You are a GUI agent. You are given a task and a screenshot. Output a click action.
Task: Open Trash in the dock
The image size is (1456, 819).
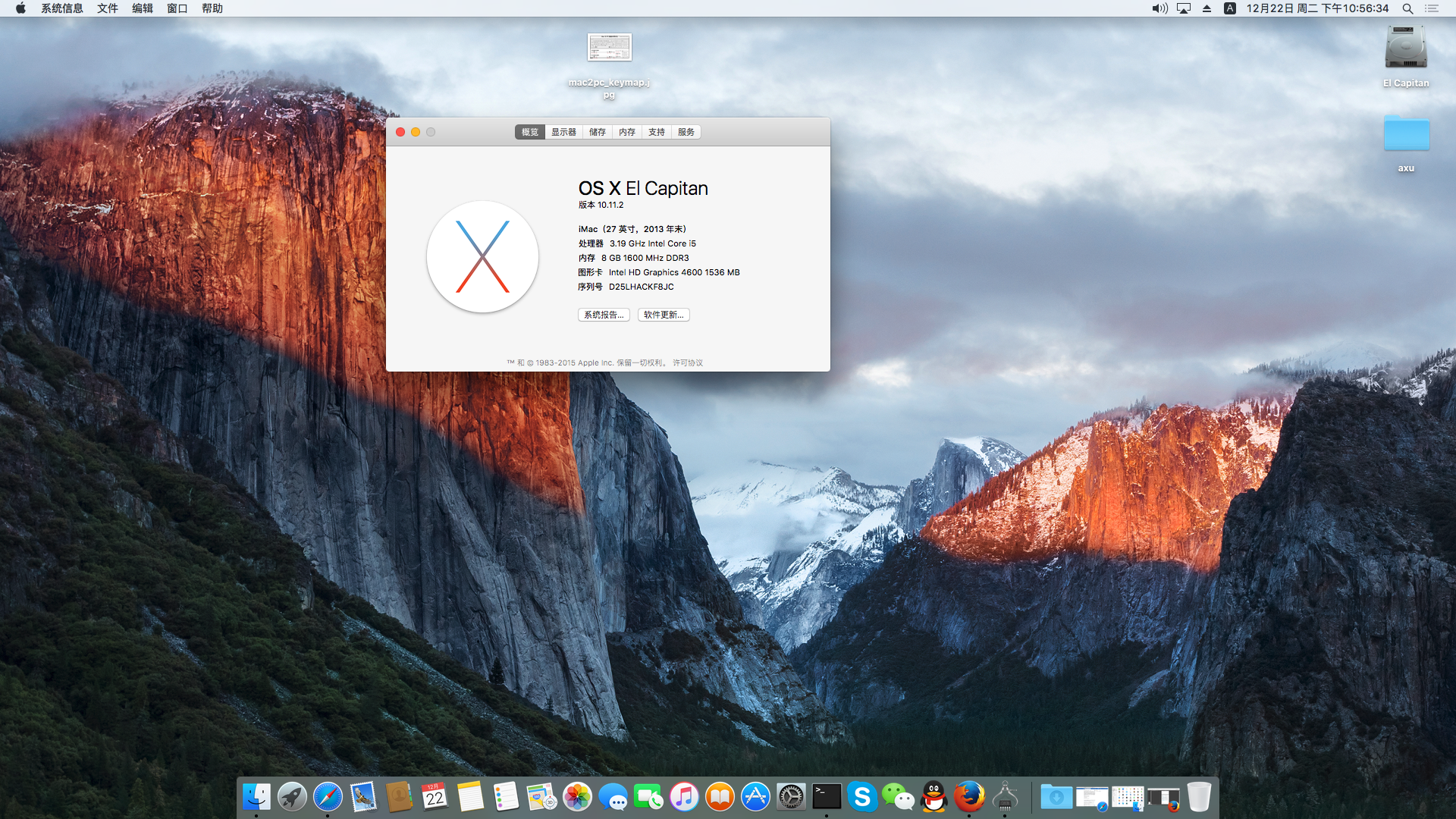(x=1199, y=797)
